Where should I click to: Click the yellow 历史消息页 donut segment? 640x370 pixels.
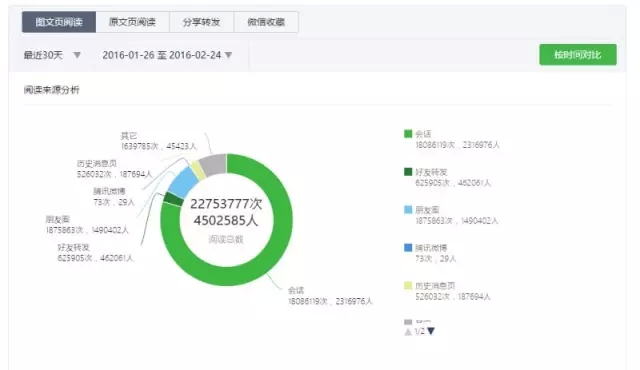tap(198, 171)
